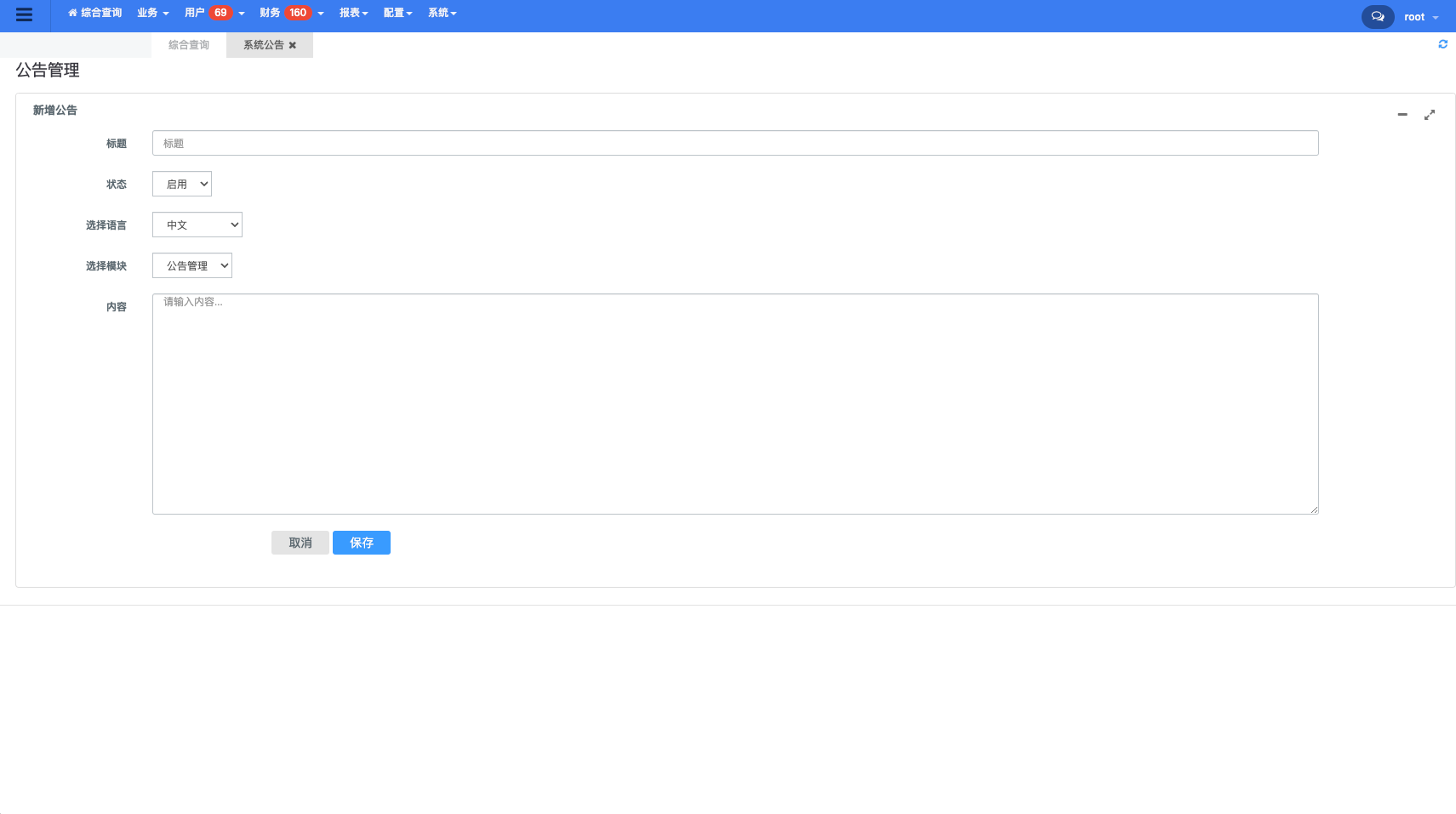Click the refresh icon at top right
The height and width of the screenshot is (814, 1456).
click(1442, 44)
